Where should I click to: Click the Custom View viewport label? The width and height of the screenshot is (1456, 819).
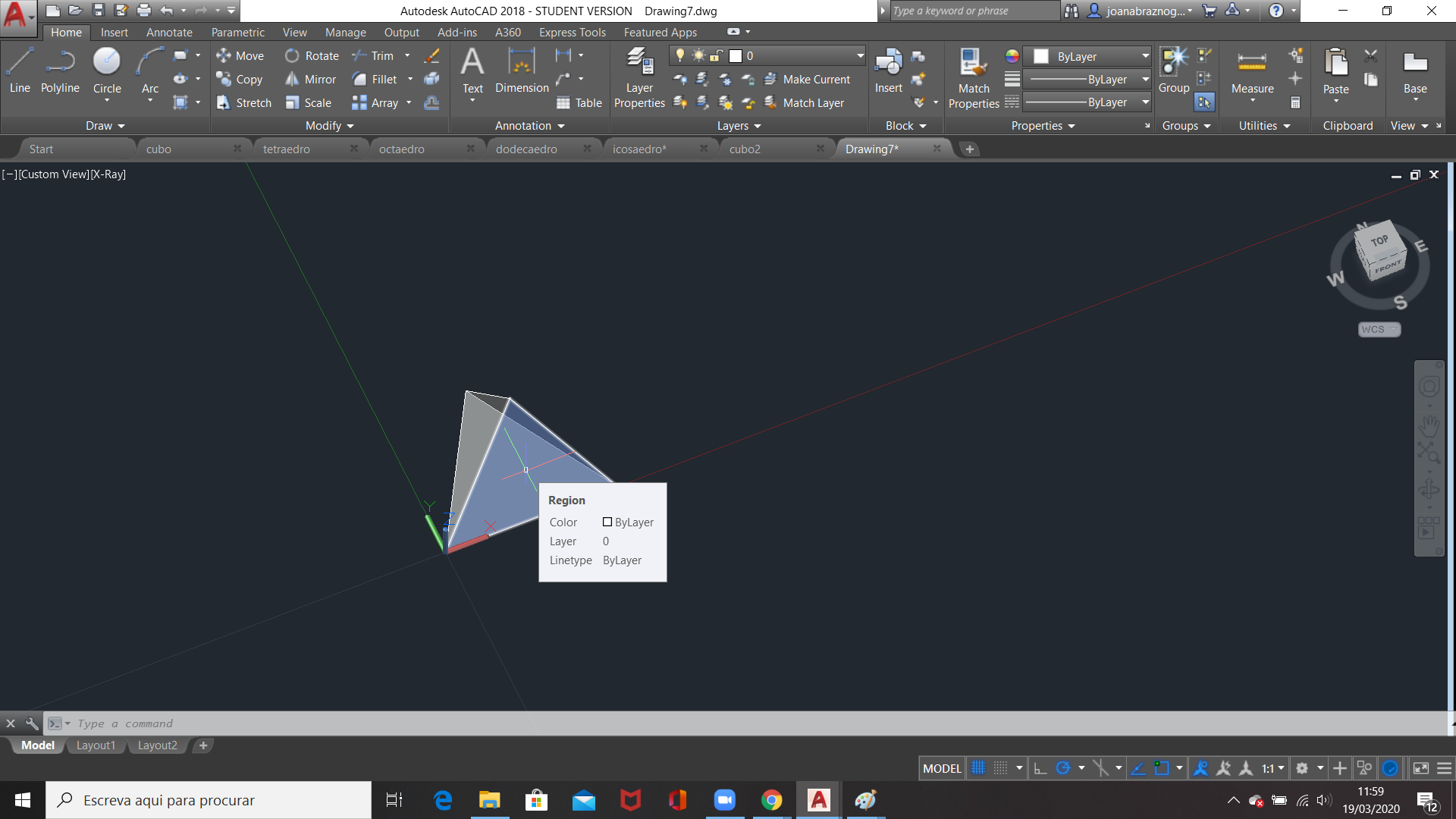[54, 174]
